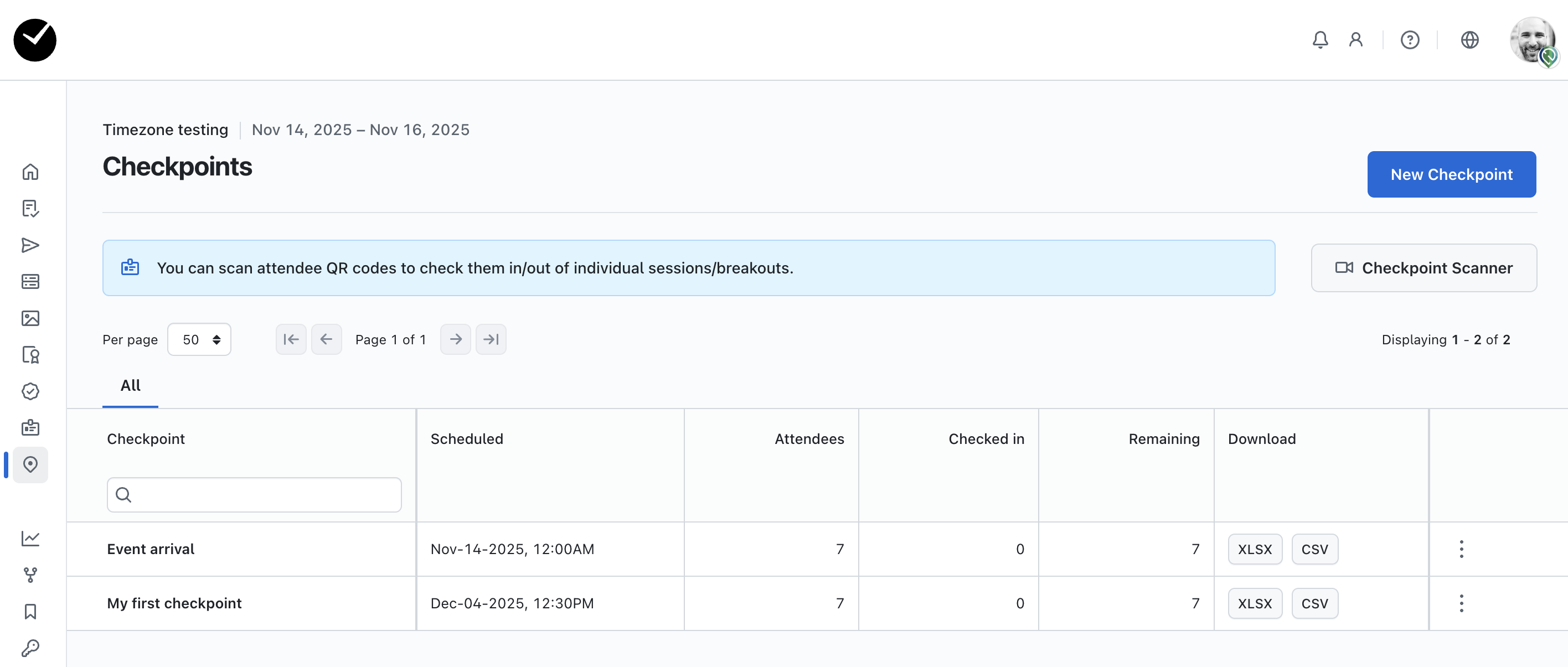Open the analytics chart sidebar icon
The height and width of the screenshot is (667, 1568).
[30, 538]
